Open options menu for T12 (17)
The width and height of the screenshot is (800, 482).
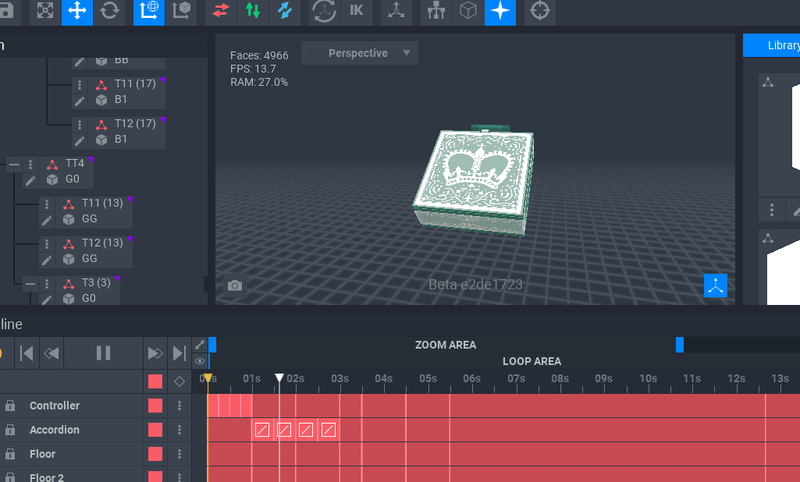pyautogui.click(x=79, y=124)
